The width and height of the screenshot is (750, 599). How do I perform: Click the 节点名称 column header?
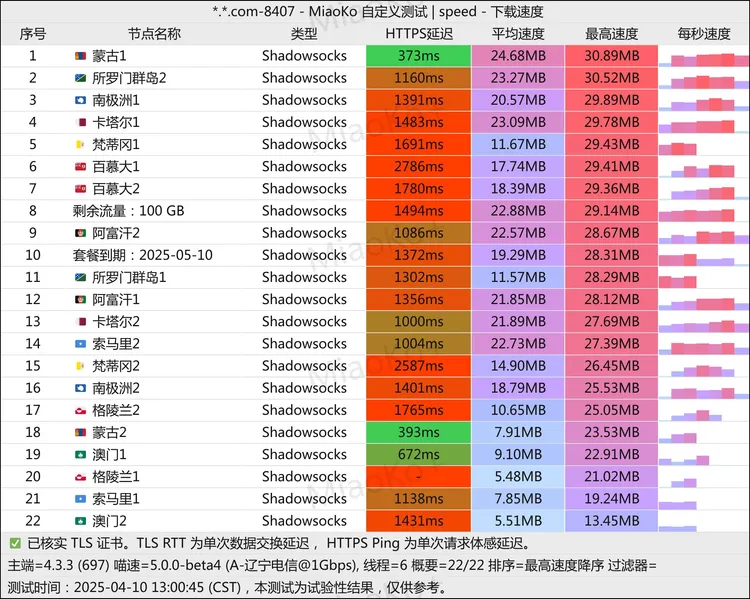(154, 33)
